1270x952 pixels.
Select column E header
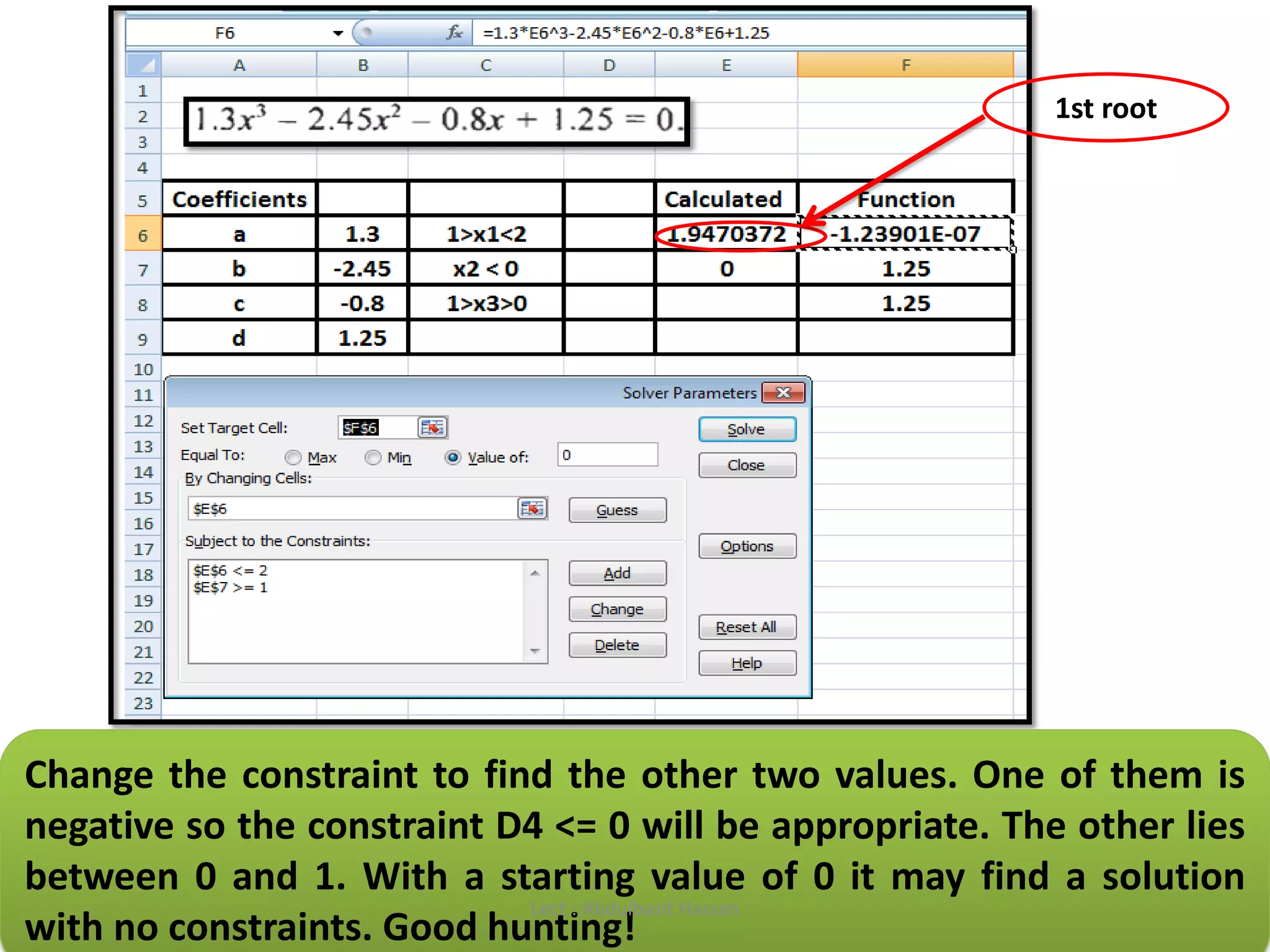point(726,64)
